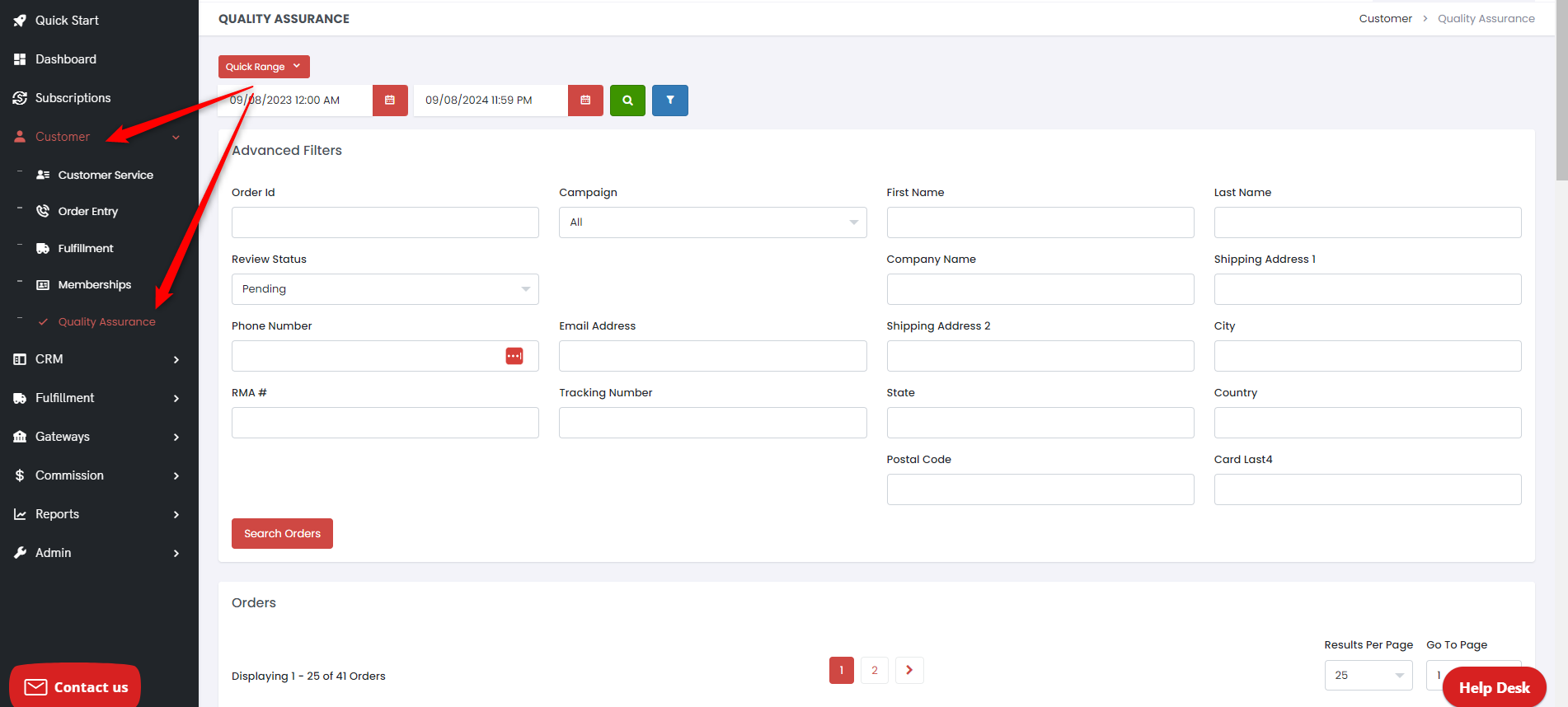Click into the Order Id field

click(x=385, y=222)
